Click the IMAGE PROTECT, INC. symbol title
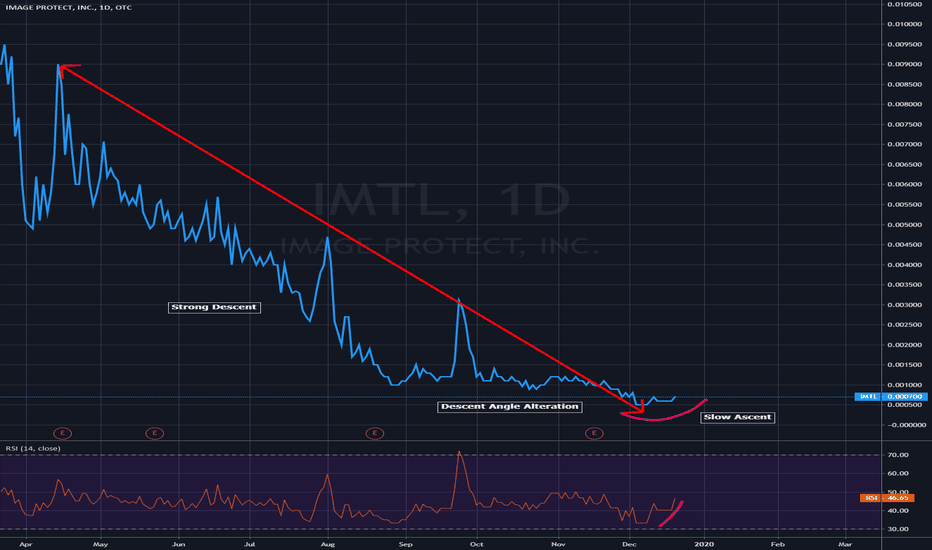Image resolution: width=932 pixels, height=550 pixels. 69,7
